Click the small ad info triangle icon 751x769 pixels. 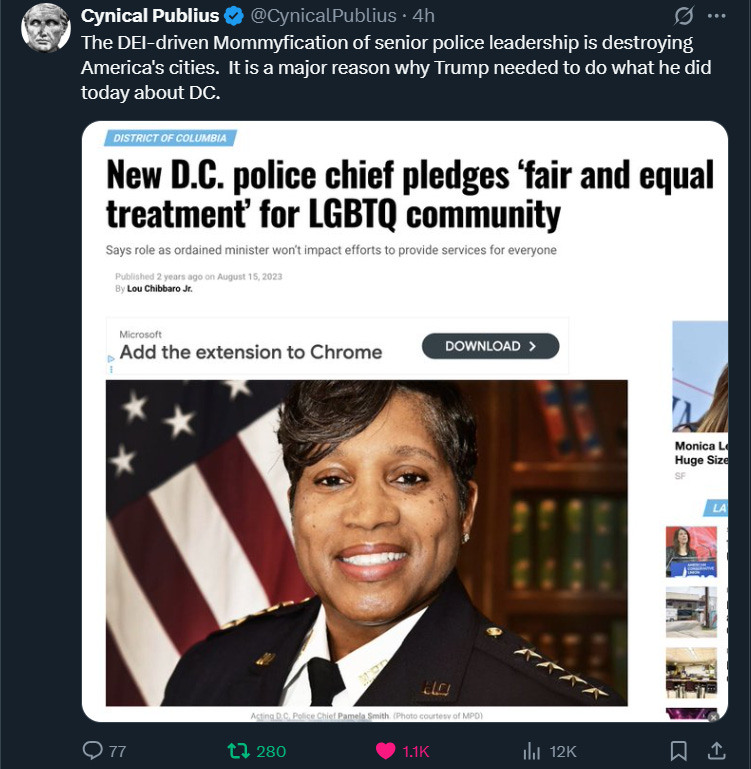point(111,359)
